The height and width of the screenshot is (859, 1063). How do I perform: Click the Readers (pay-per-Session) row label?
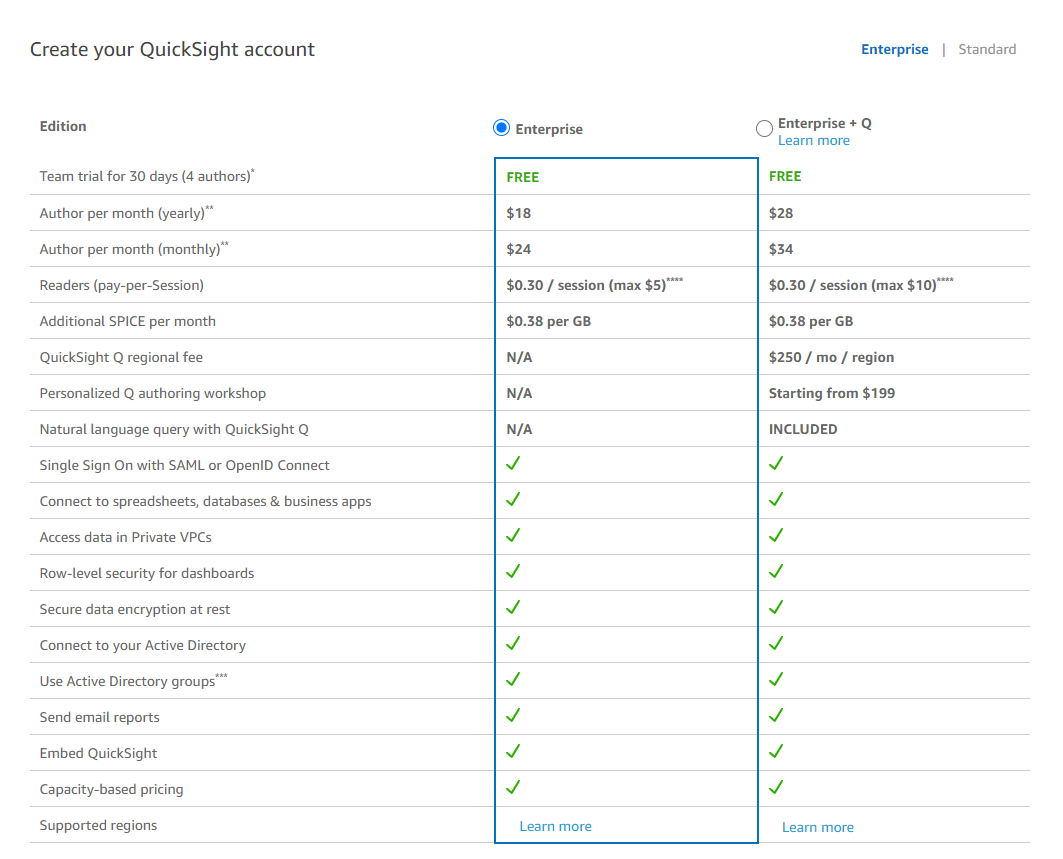coord(121,285)
